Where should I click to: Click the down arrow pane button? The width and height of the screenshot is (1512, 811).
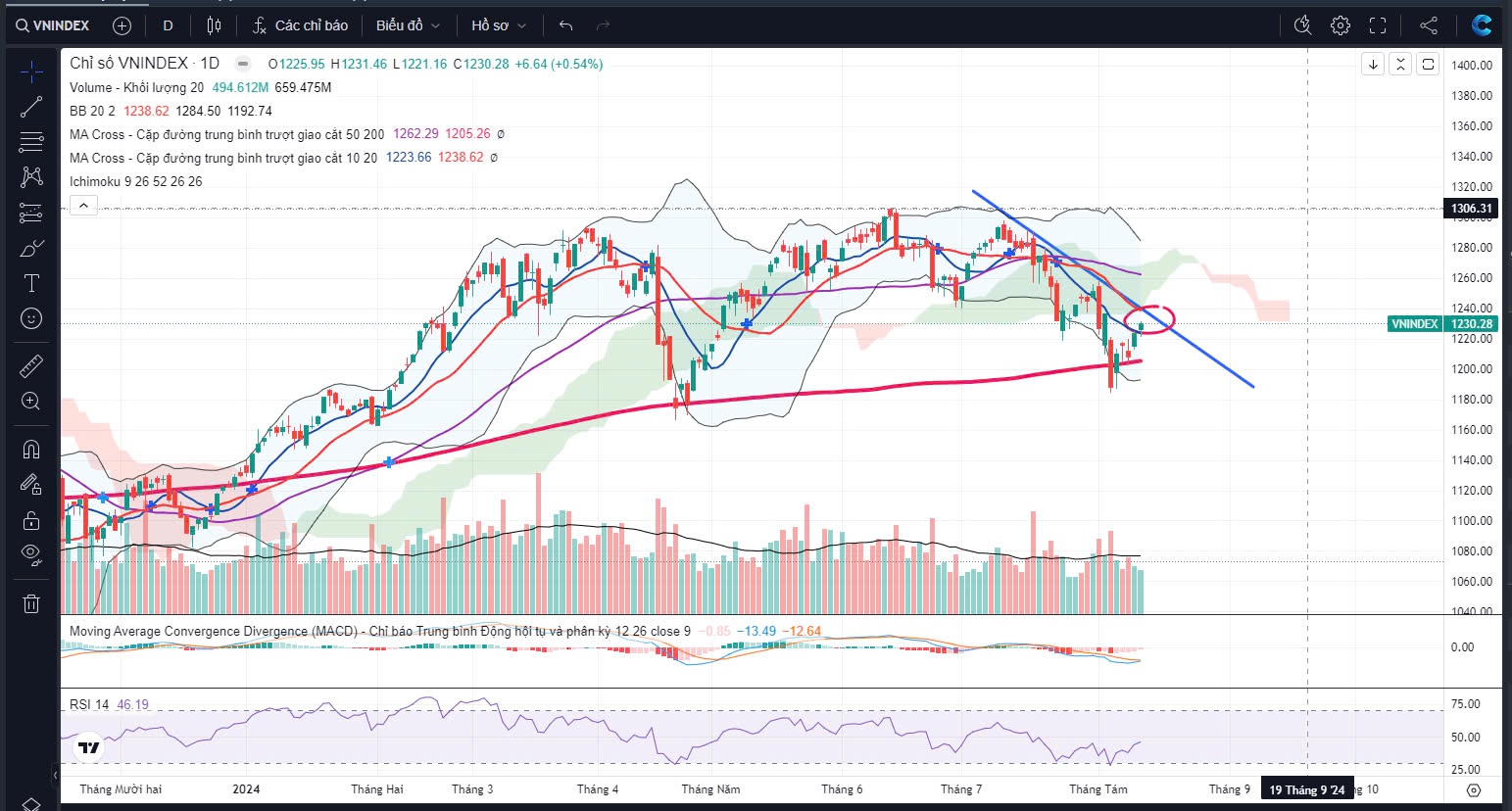1373,65
